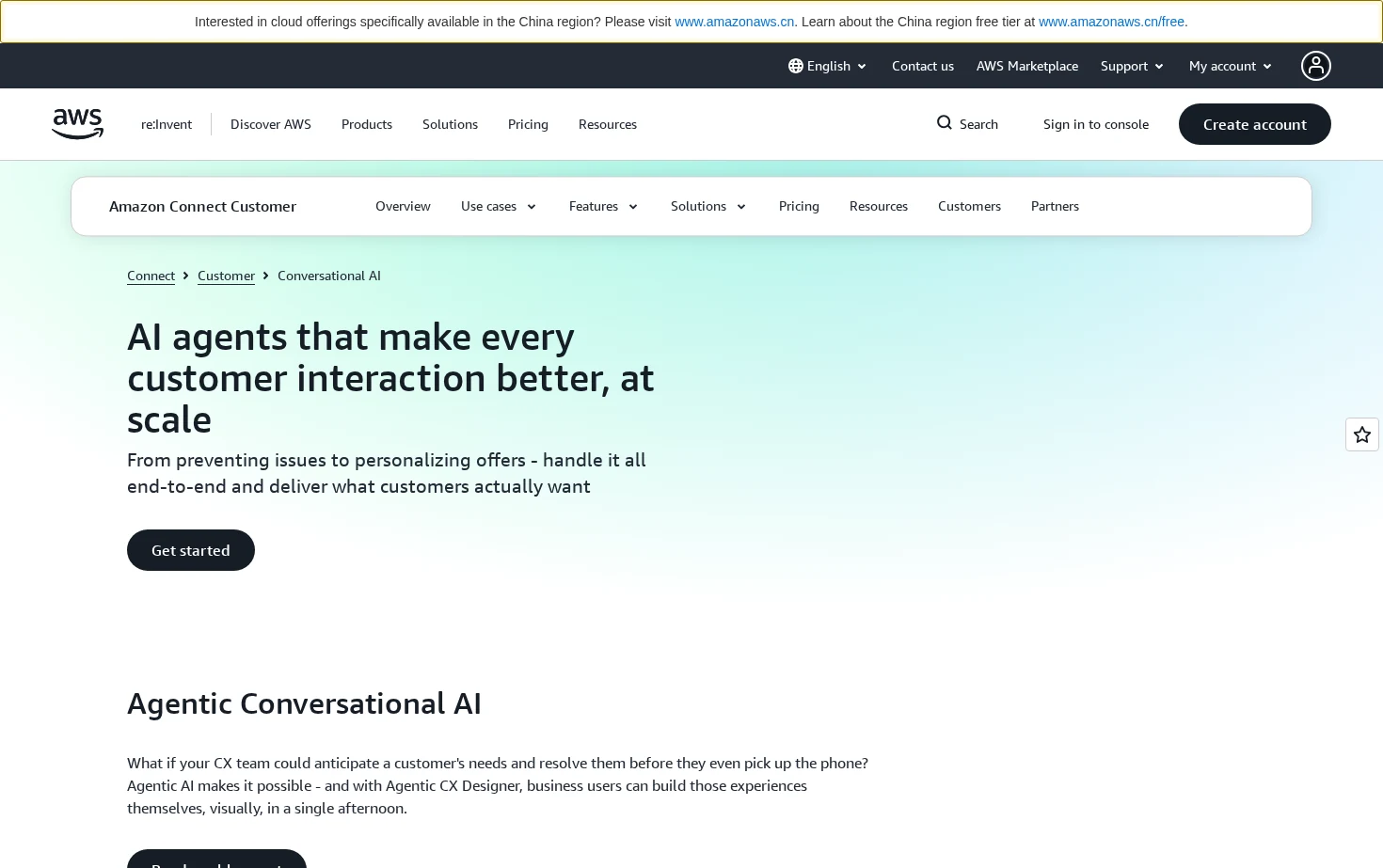
Task: Open the Discover AWS menu
Action: point(271,124)
